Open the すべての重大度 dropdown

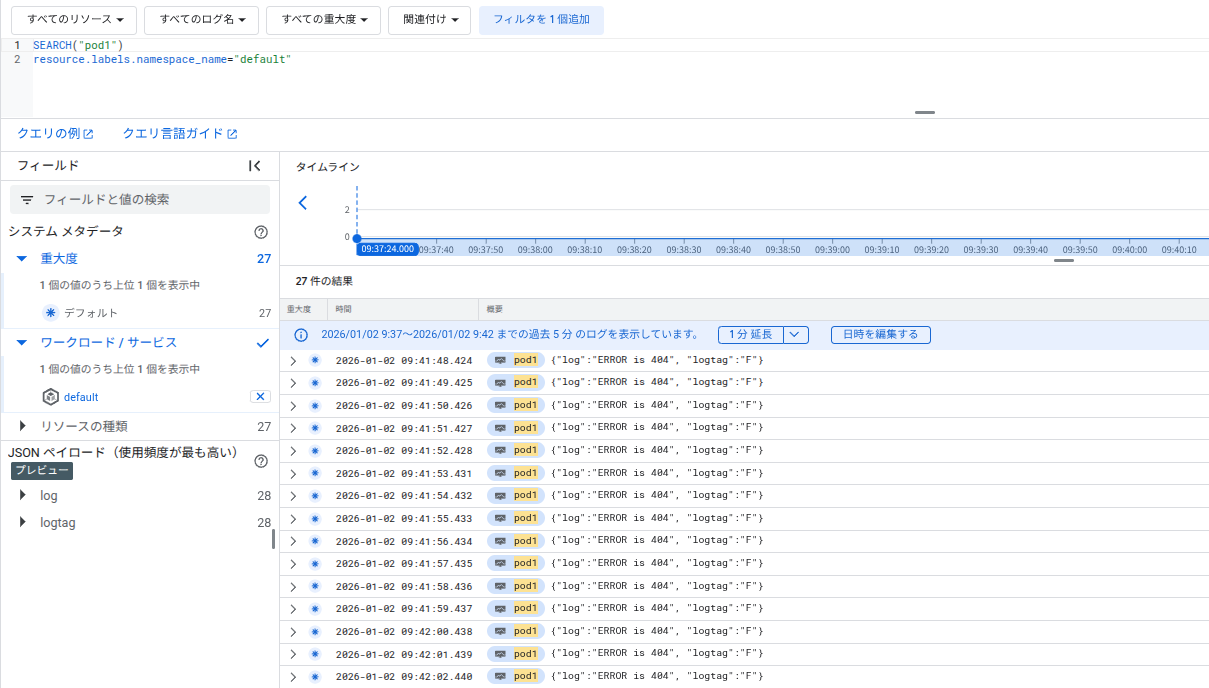[323, 19]
